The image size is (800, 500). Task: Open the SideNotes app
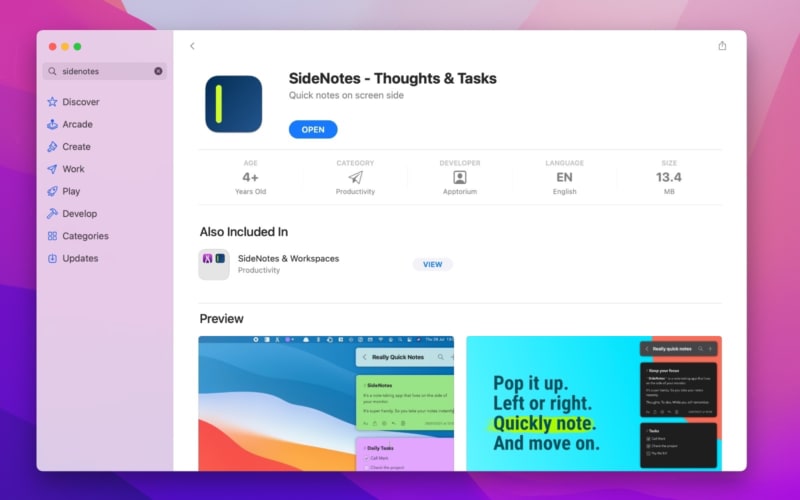tap(313, 130)
